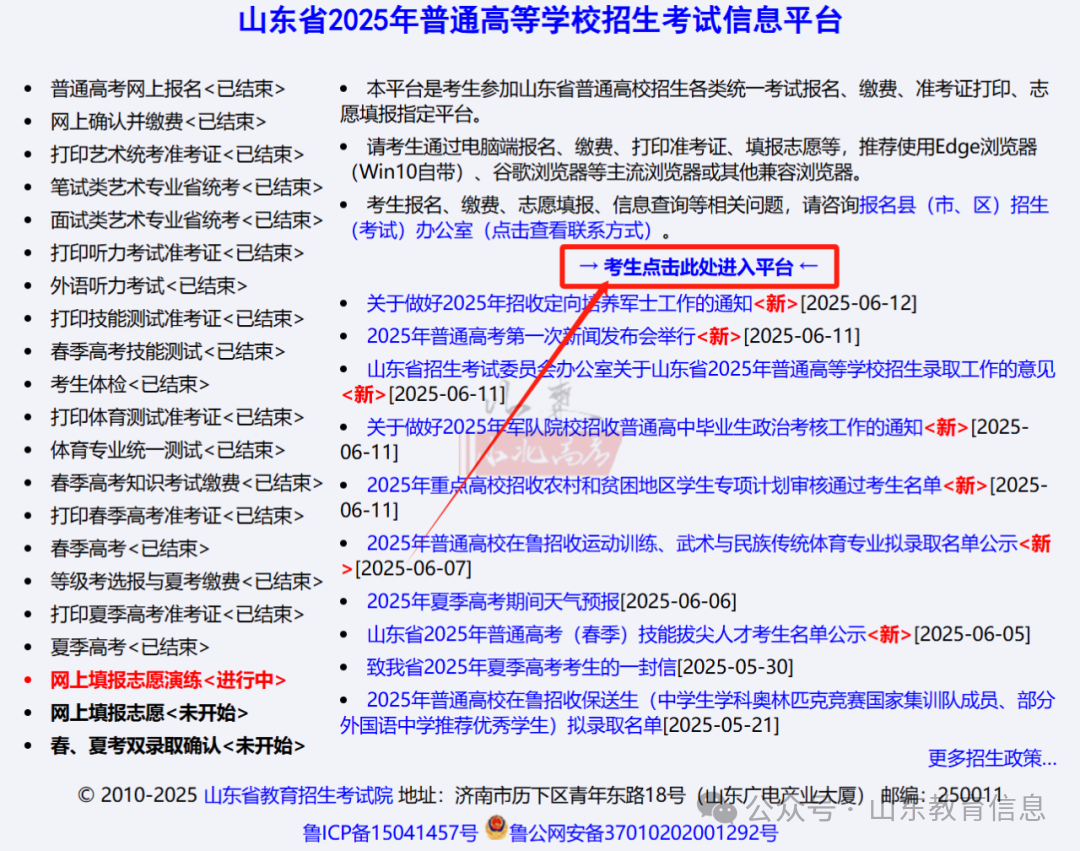
Task: Select 考生体检<已结束> item
Action: click(x=129, y=384)
